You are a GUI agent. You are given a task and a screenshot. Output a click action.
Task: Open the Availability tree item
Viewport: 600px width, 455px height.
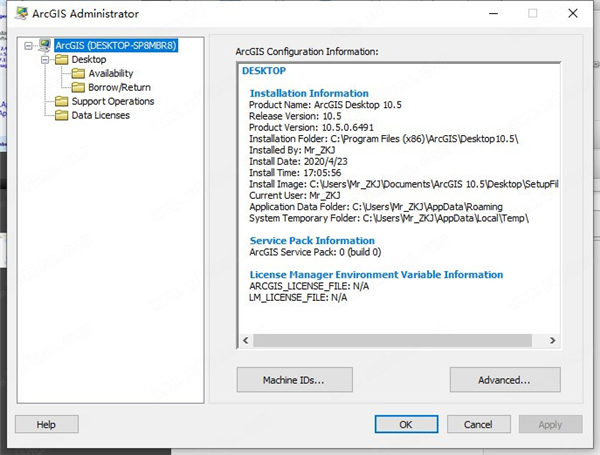click(x=111, y=73)
